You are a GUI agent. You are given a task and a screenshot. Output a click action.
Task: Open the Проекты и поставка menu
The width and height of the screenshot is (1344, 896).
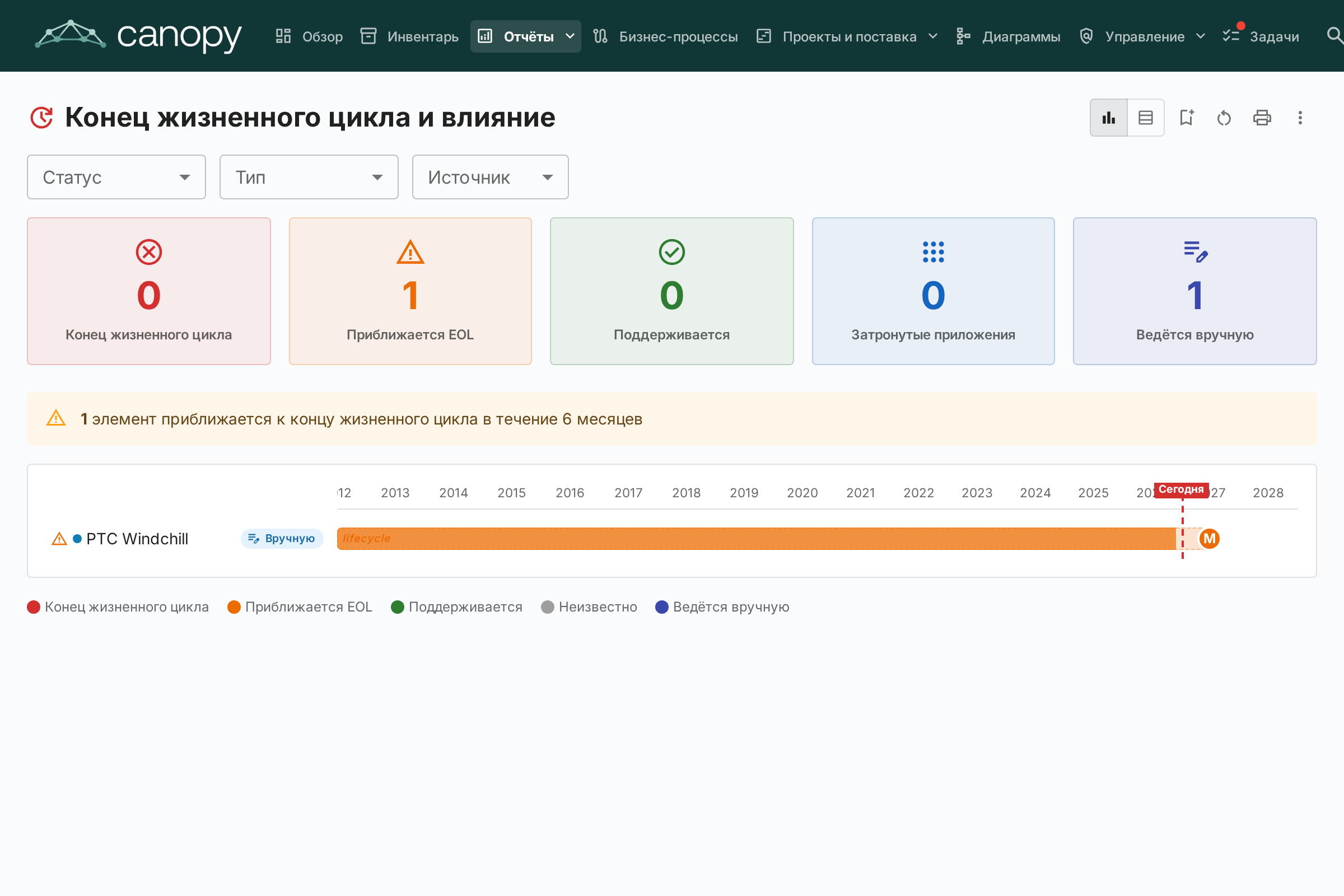[x=847, y=36]
